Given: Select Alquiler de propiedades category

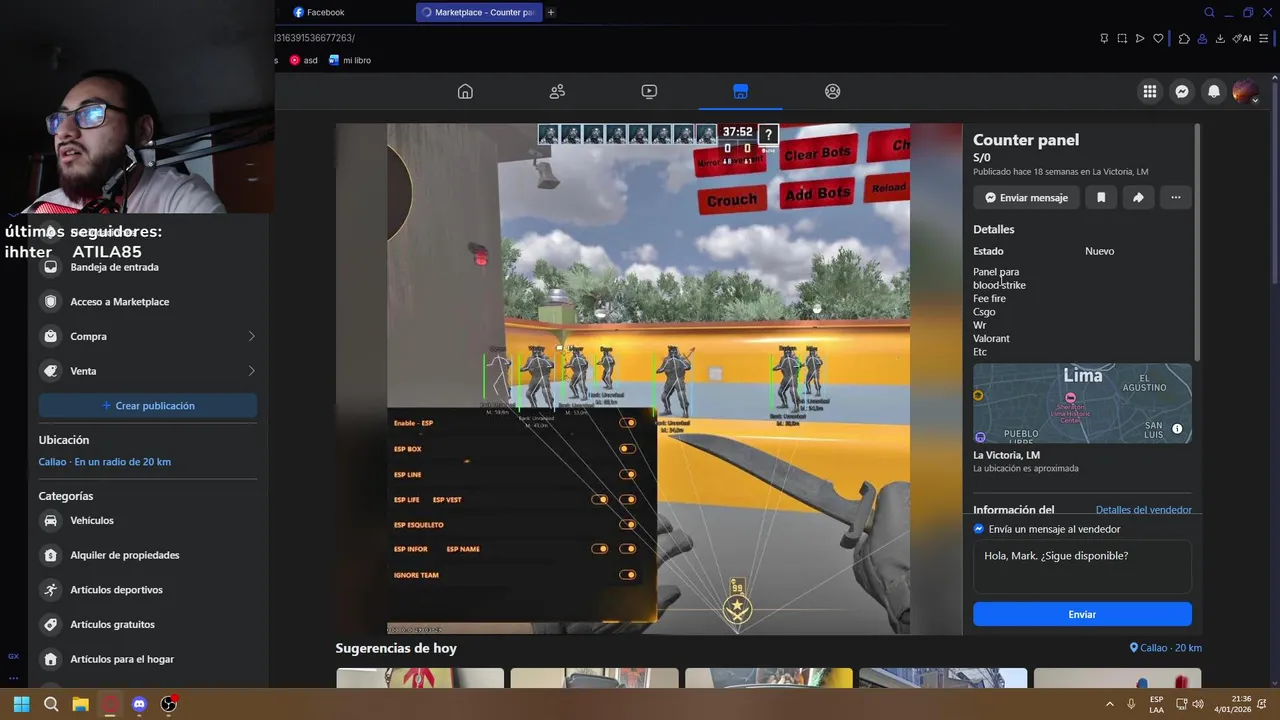Looking at the screenshot, I should 148,555.
